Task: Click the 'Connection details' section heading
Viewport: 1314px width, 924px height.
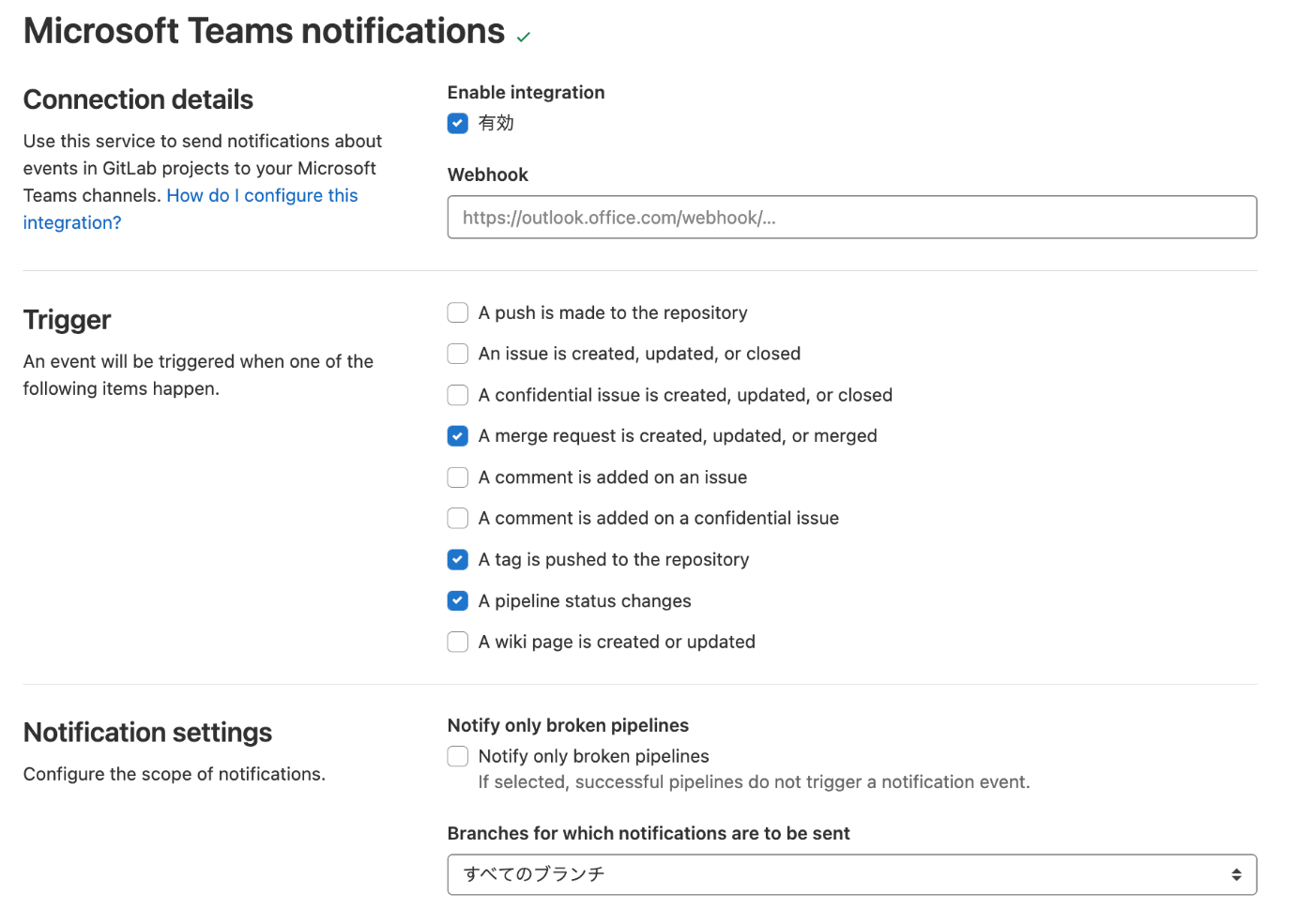Action: 138,99
